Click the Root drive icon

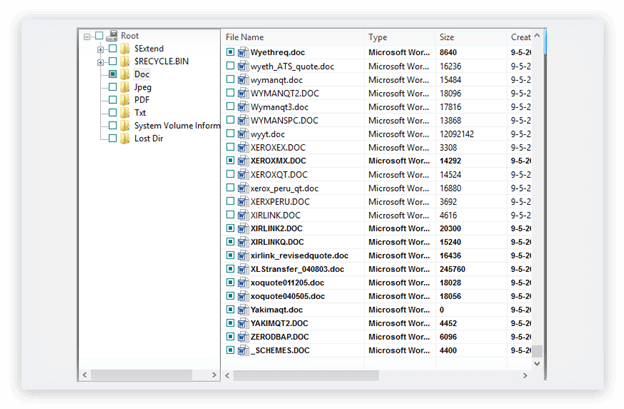[111, 35]
